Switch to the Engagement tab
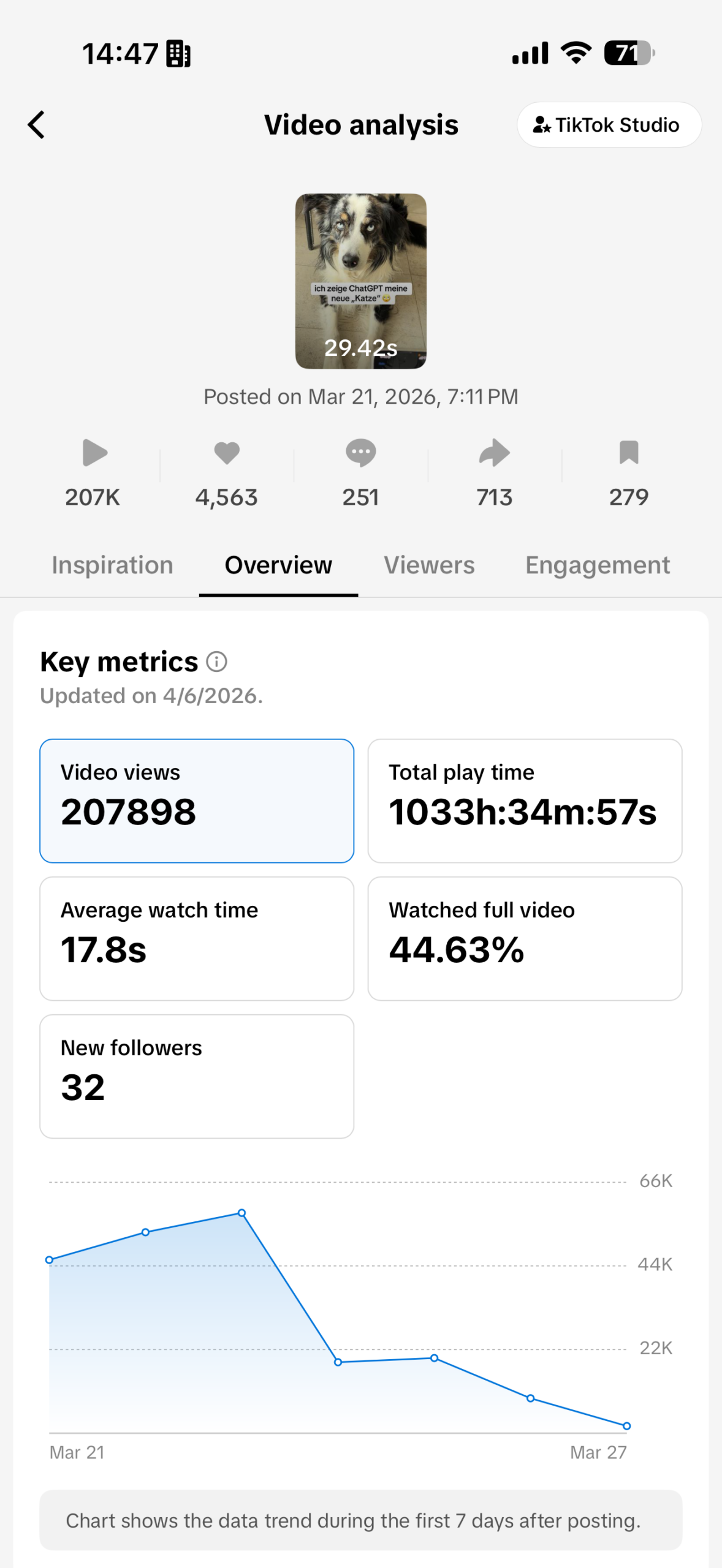This screenshot has height=1568, width=722. [x=597, y=565]
